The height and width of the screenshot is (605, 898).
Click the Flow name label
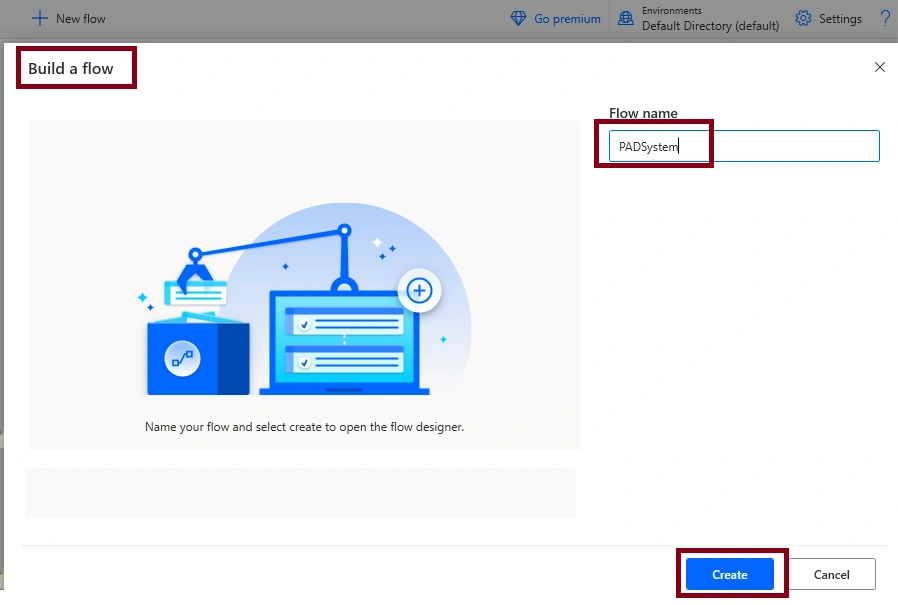coord(643,113)
